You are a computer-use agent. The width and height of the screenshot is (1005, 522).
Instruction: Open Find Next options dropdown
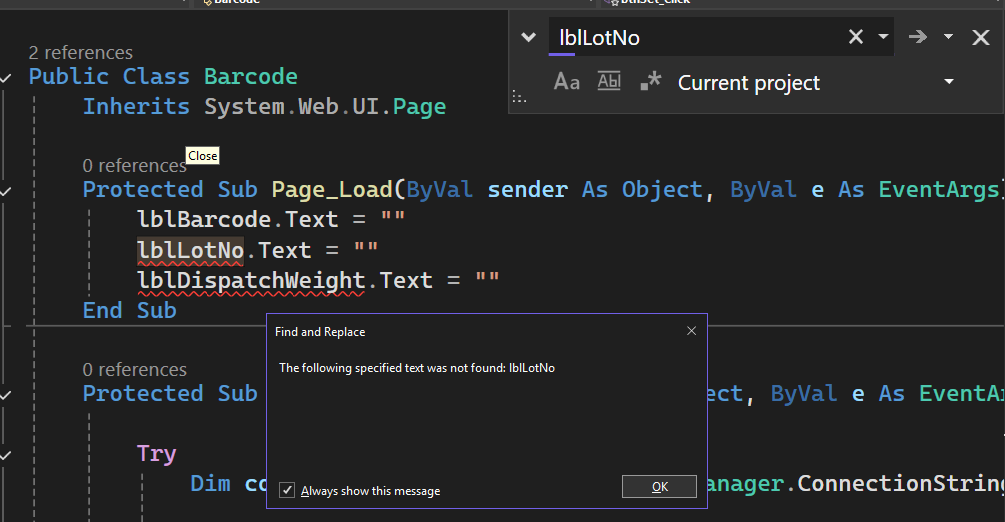(948, 37)
